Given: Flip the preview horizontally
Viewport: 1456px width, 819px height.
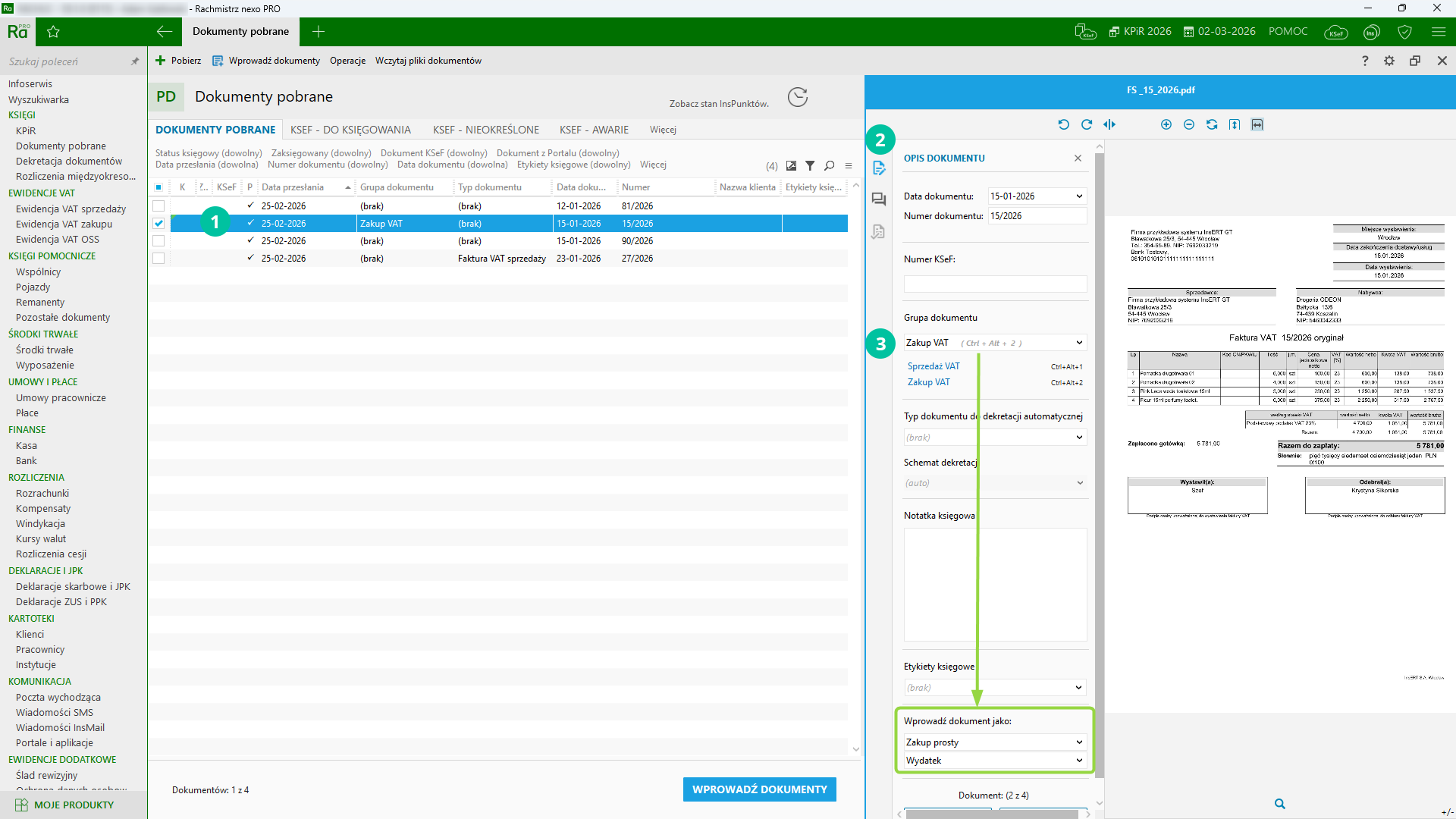Looking at the screenshot, I should pyautogui.click(x=1109, y=124).
